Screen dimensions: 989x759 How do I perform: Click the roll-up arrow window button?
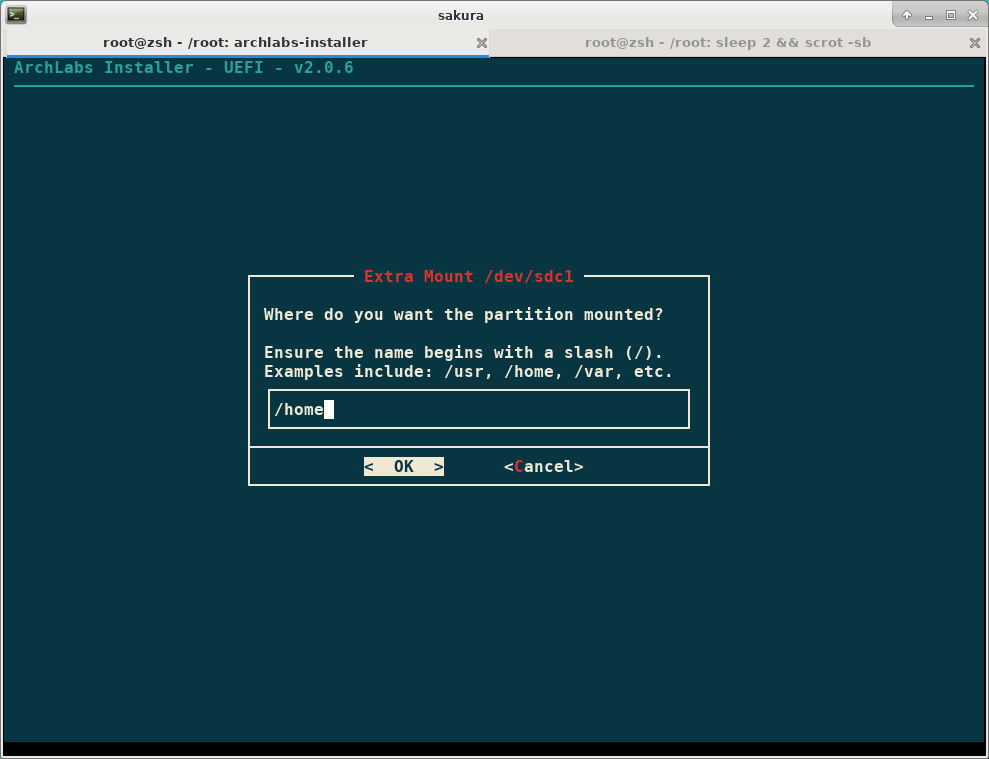907,15
